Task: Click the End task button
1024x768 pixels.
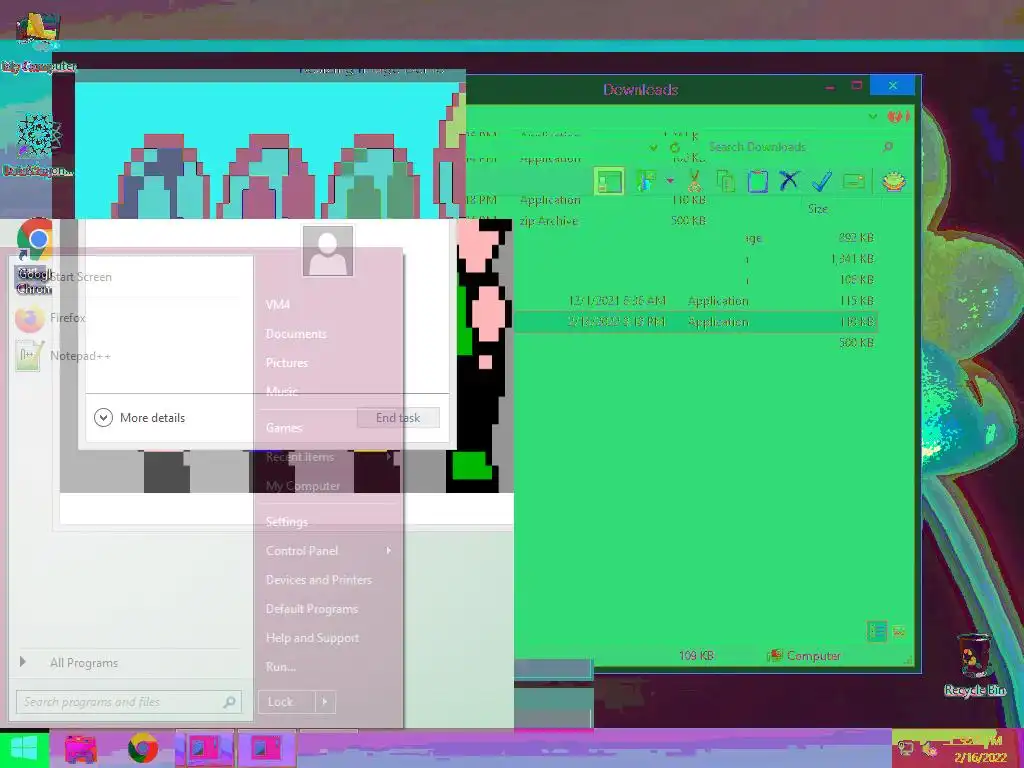Action: (x=398, y=418)
